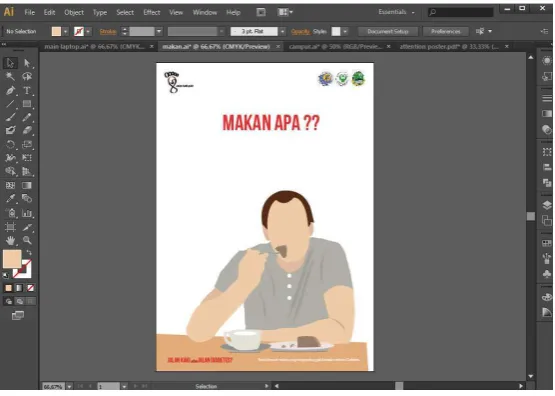
Task: Select the Direct Selection tool (white arrow)
Action: tap(27, 63)
